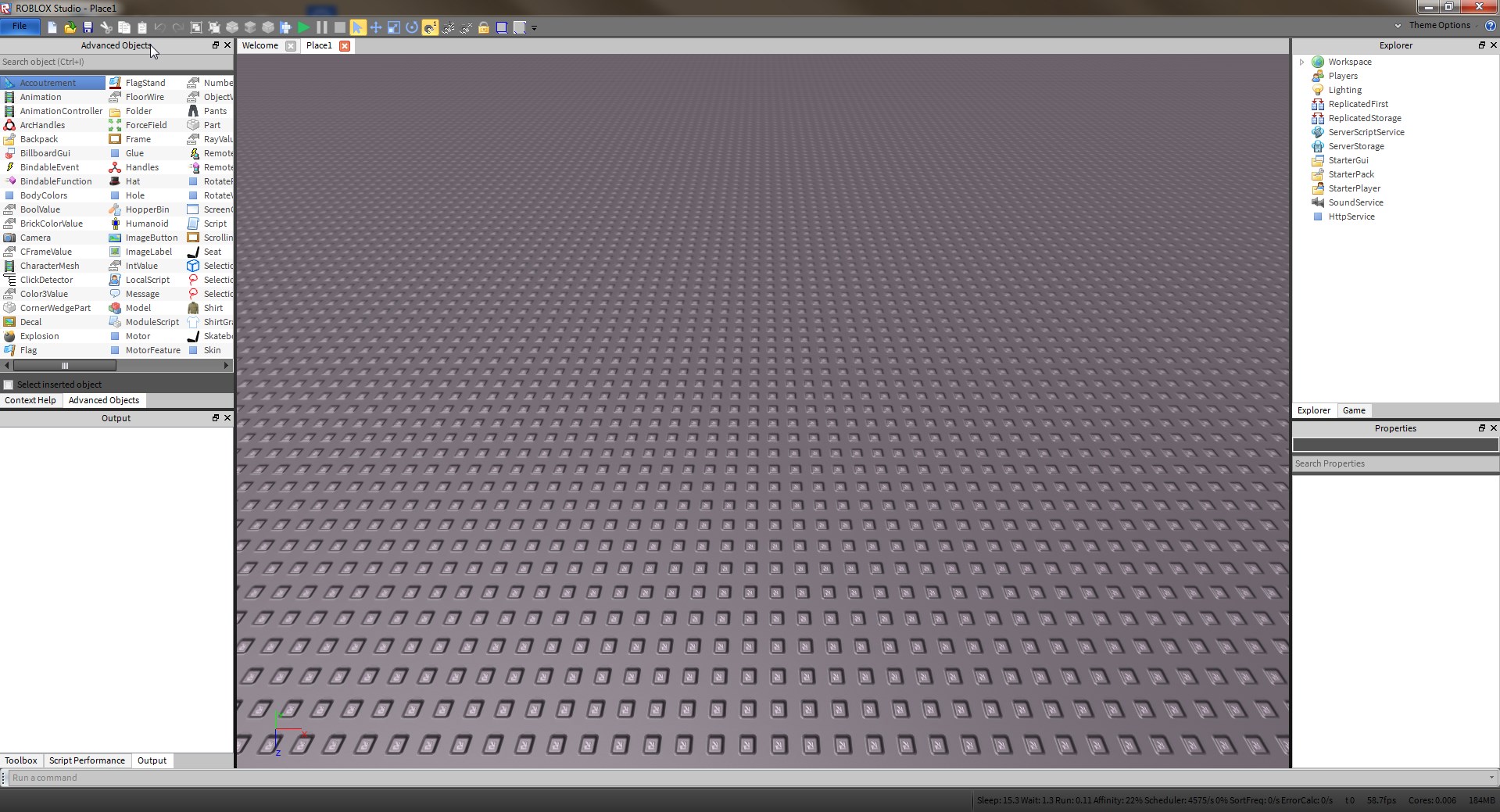
Task: Open the toolbar overflow arrow menu
Action: click(x=535, y=28)
